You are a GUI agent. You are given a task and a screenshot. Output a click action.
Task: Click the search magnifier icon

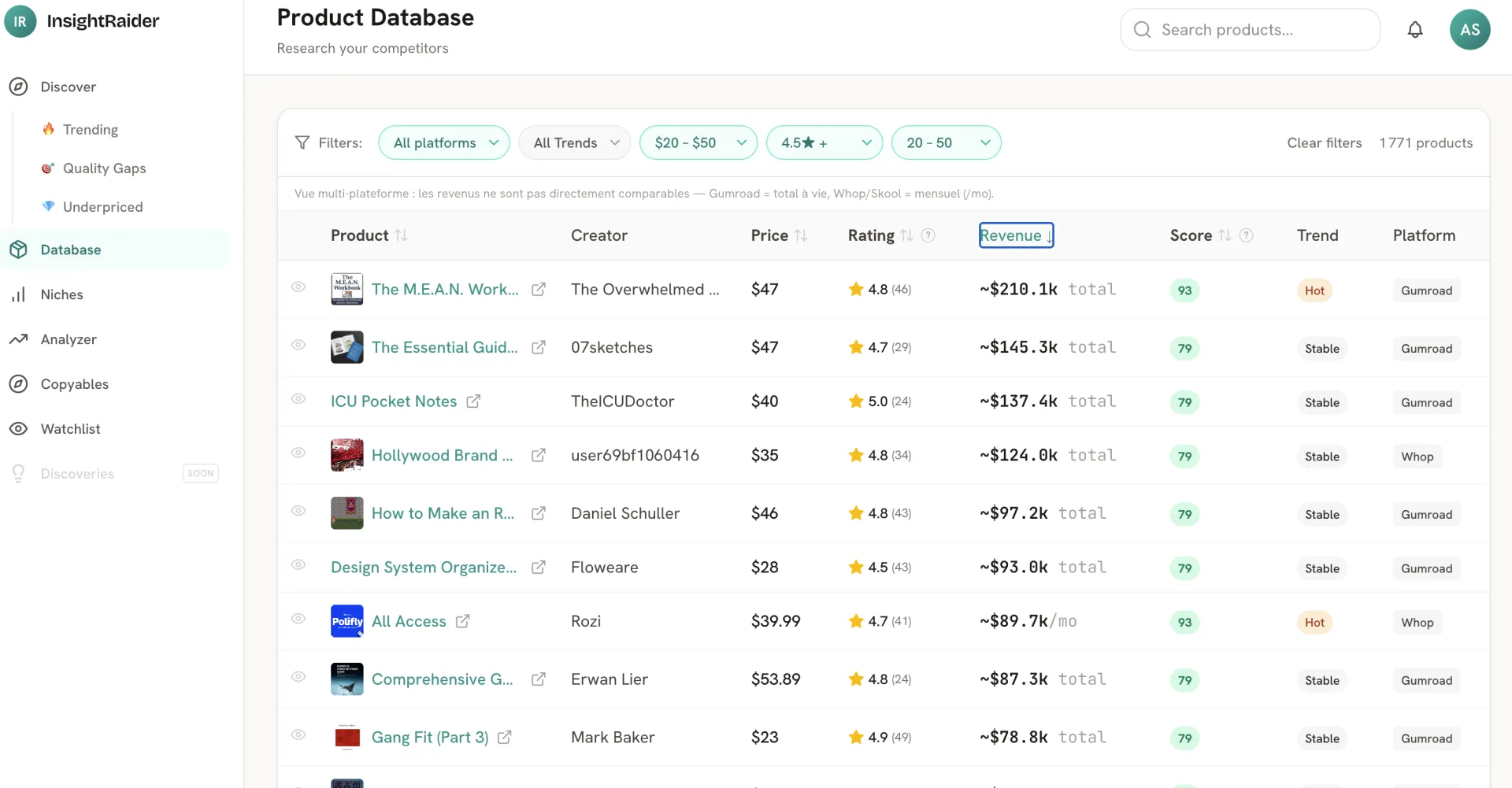1142,30
